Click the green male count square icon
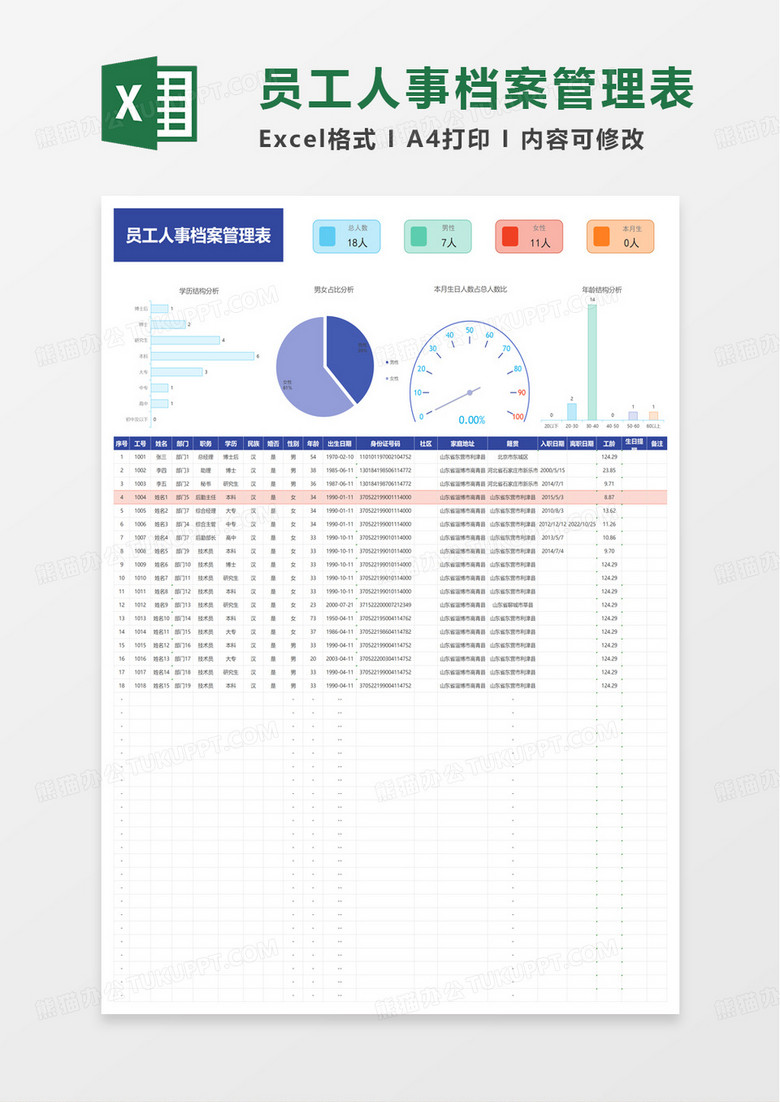This screenshot has width=780, height=1102. 418,237
